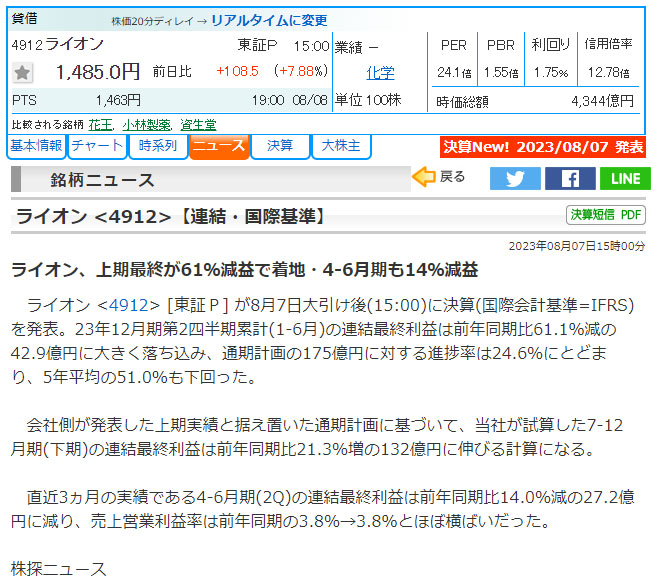This screenshot has height=585, width=651.
Task: Share the article on Twitter
Action: [515, 178]
